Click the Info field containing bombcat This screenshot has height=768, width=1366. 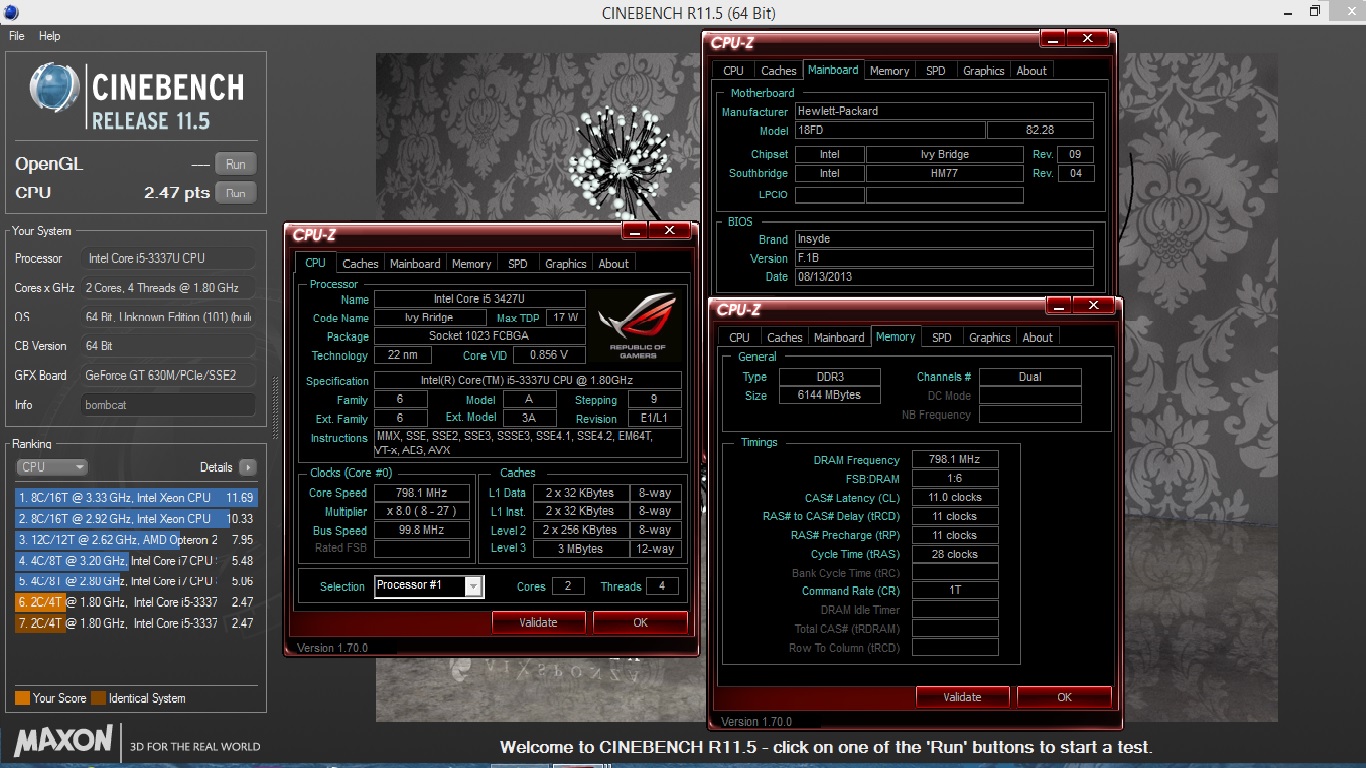tap(168, 405)
